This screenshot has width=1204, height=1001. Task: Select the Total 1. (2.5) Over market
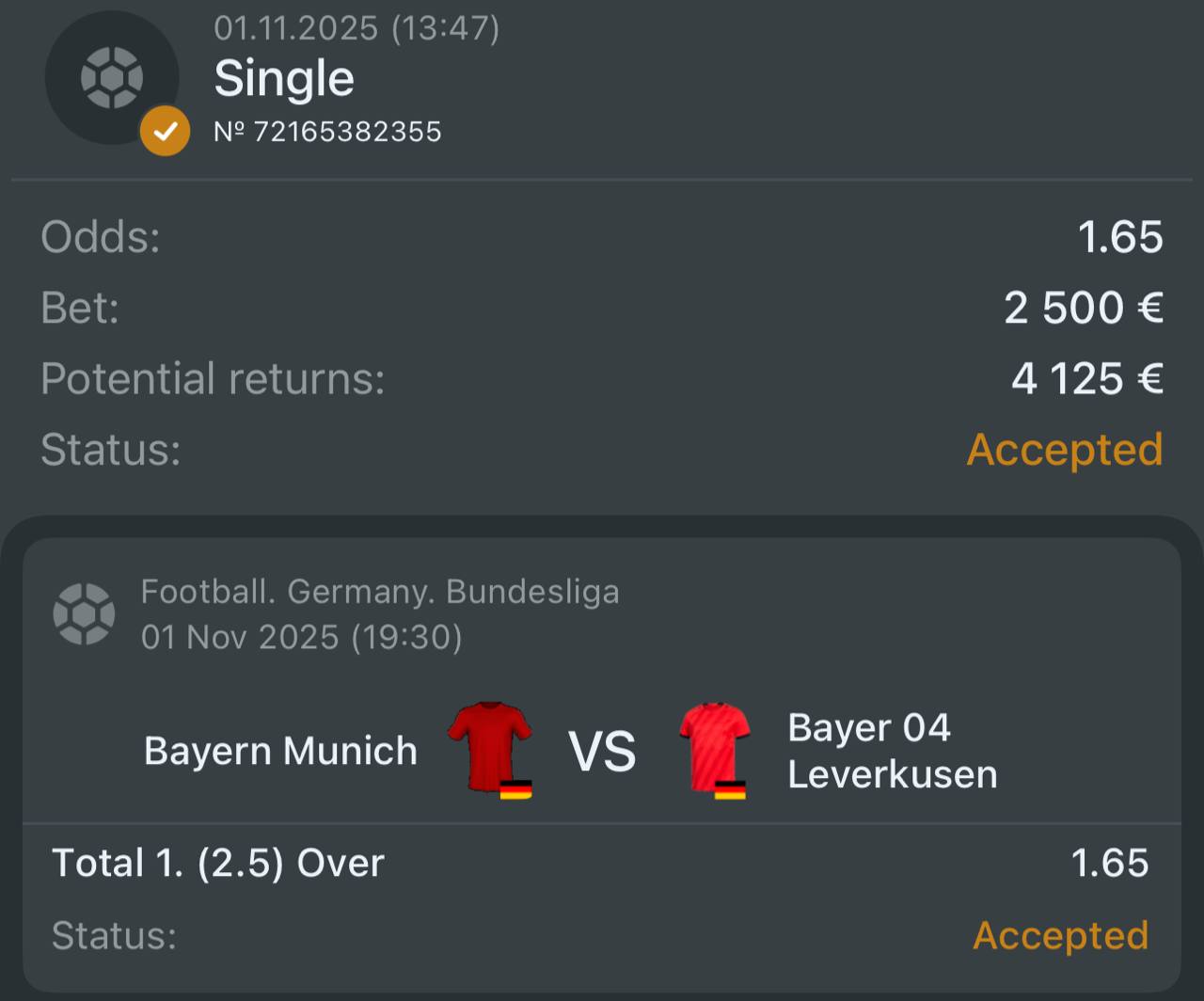pyautogui.click(x=218, y=863)
